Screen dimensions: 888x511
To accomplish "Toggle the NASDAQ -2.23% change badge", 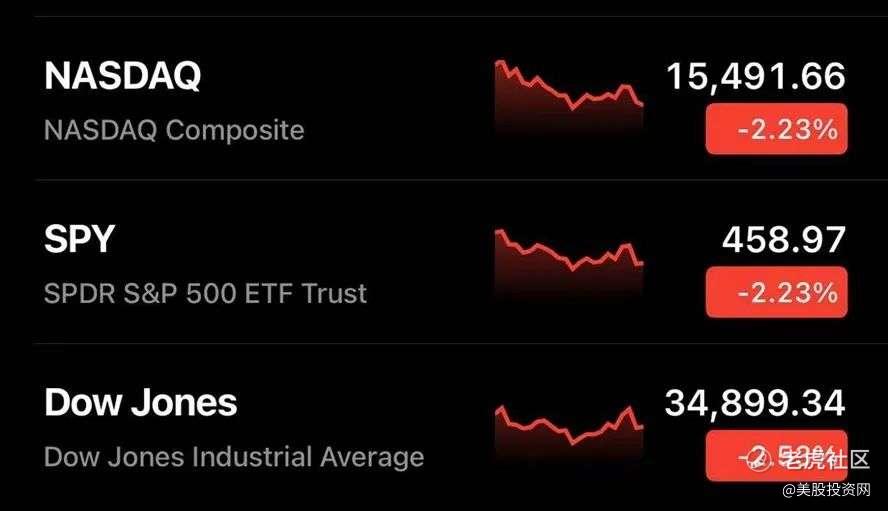I will [x=776, y=129].
